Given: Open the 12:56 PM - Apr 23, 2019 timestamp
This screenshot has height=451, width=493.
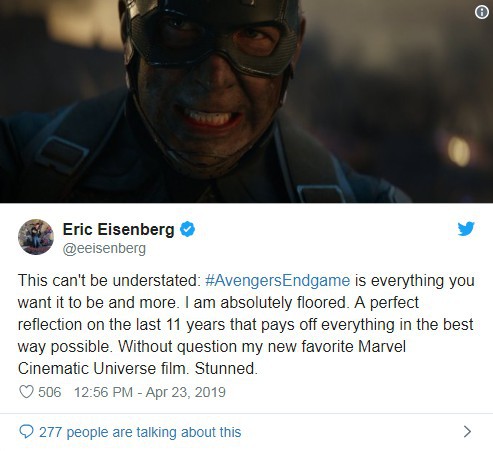Looking at the screenshot, I should (x=150, y=392).
